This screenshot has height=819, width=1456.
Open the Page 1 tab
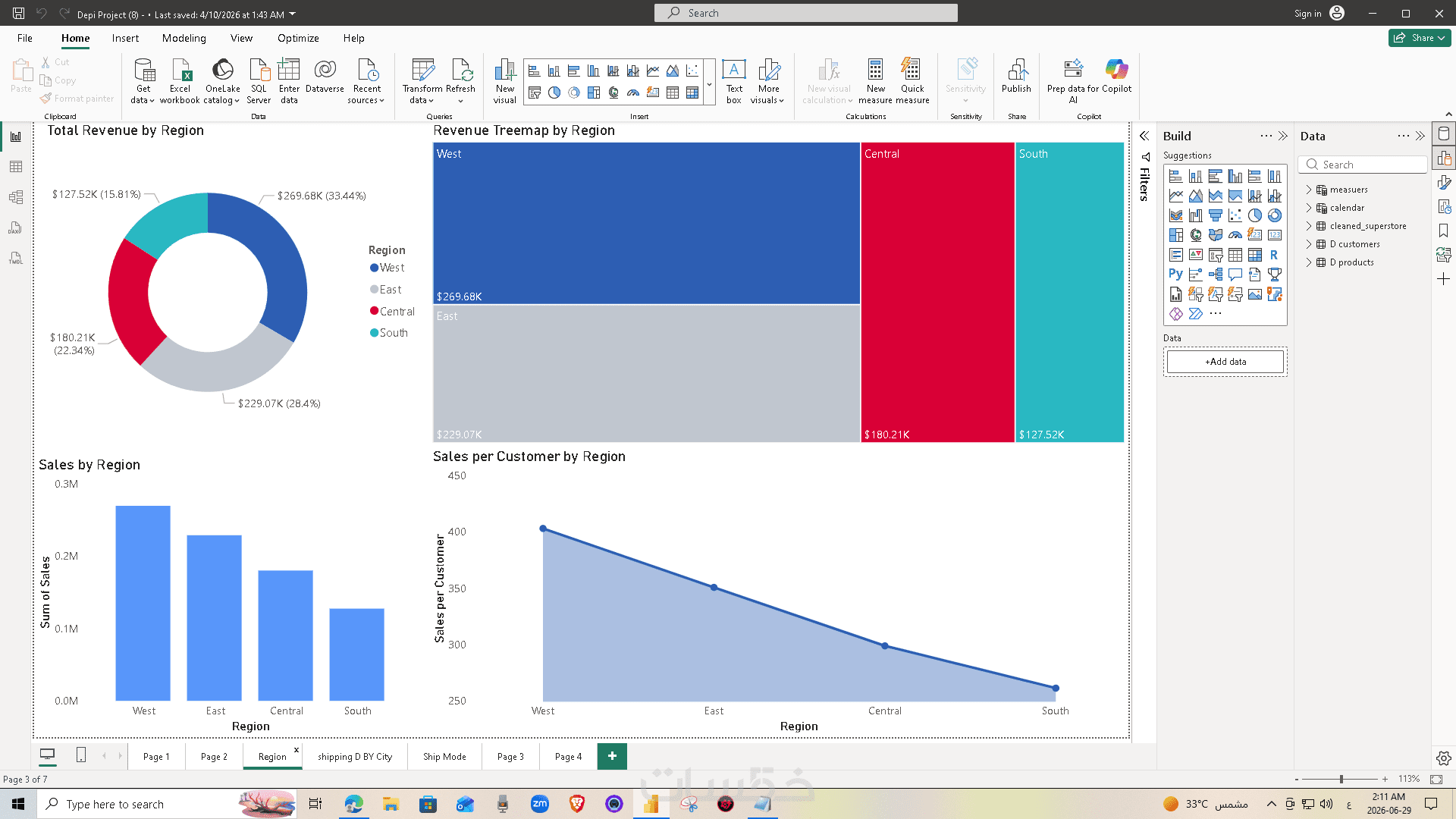pos(156,756)
